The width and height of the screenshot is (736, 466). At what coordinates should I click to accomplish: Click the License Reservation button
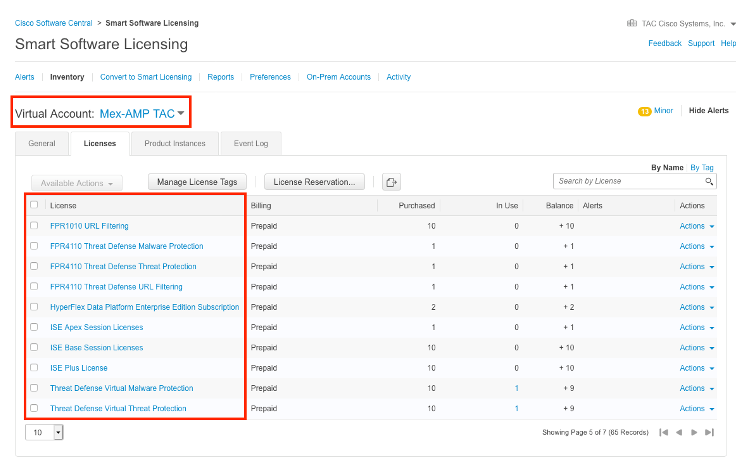click(314, 182)
